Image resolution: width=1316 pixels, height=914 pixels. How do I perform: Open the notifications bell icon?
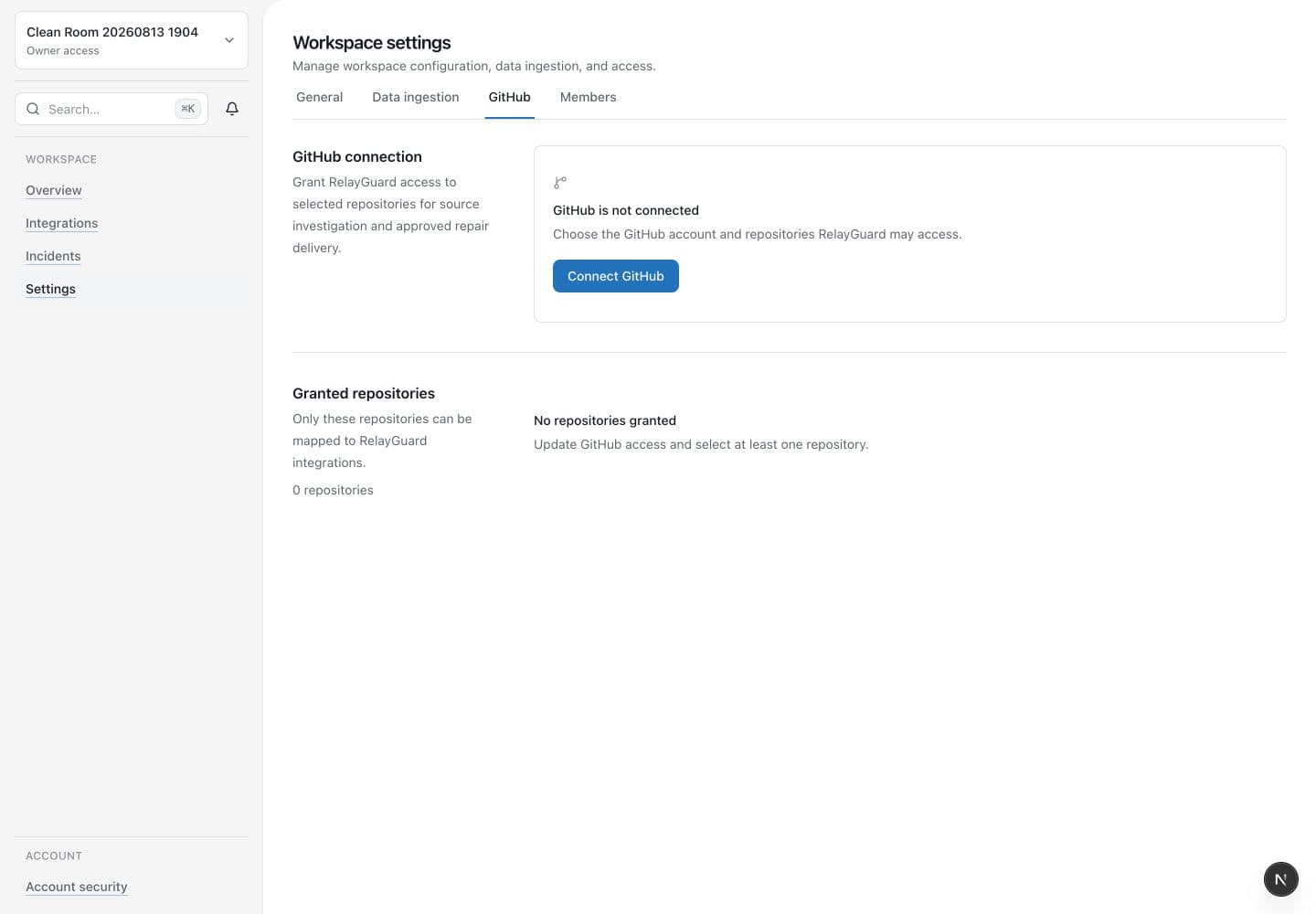[x=232, y=109]
